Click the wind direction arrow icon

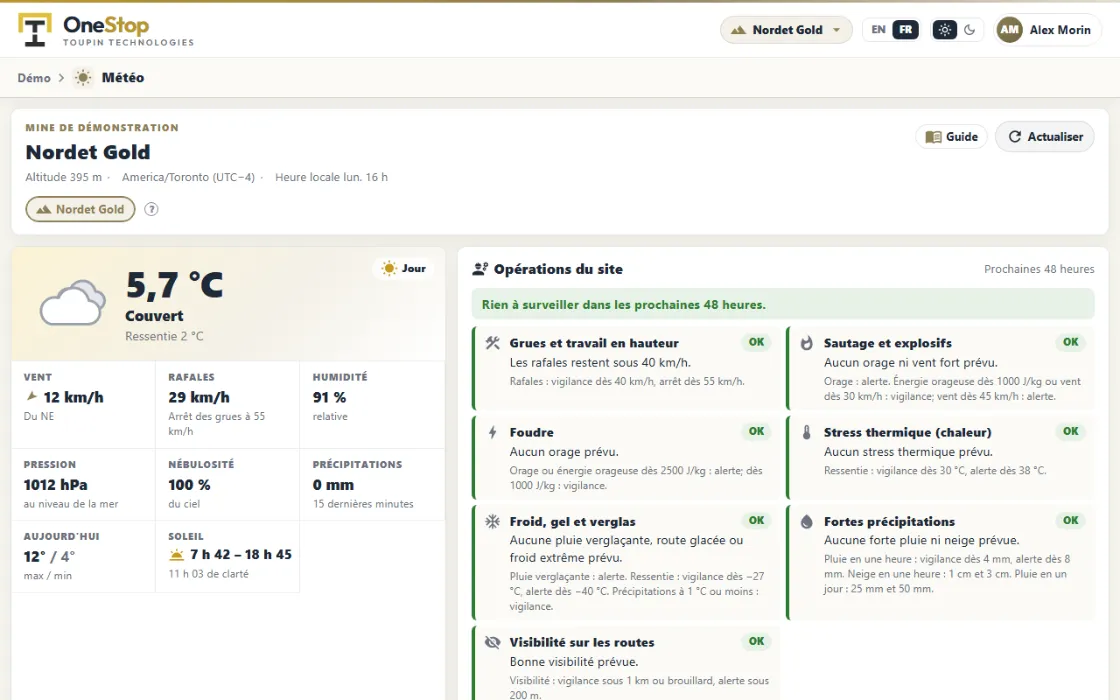point(32,396)
